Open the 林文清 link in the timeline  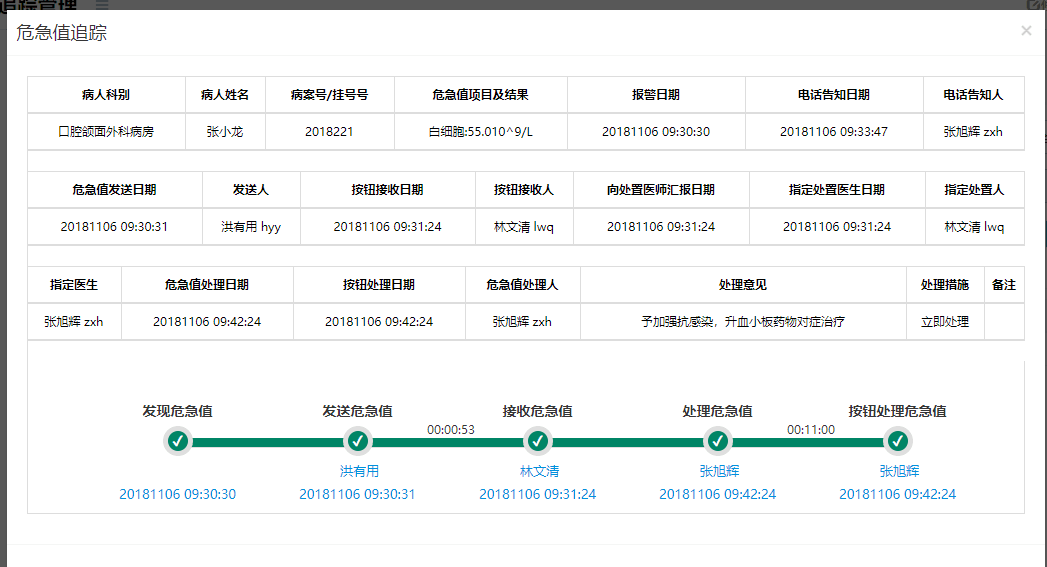click(x=539, y=471)
